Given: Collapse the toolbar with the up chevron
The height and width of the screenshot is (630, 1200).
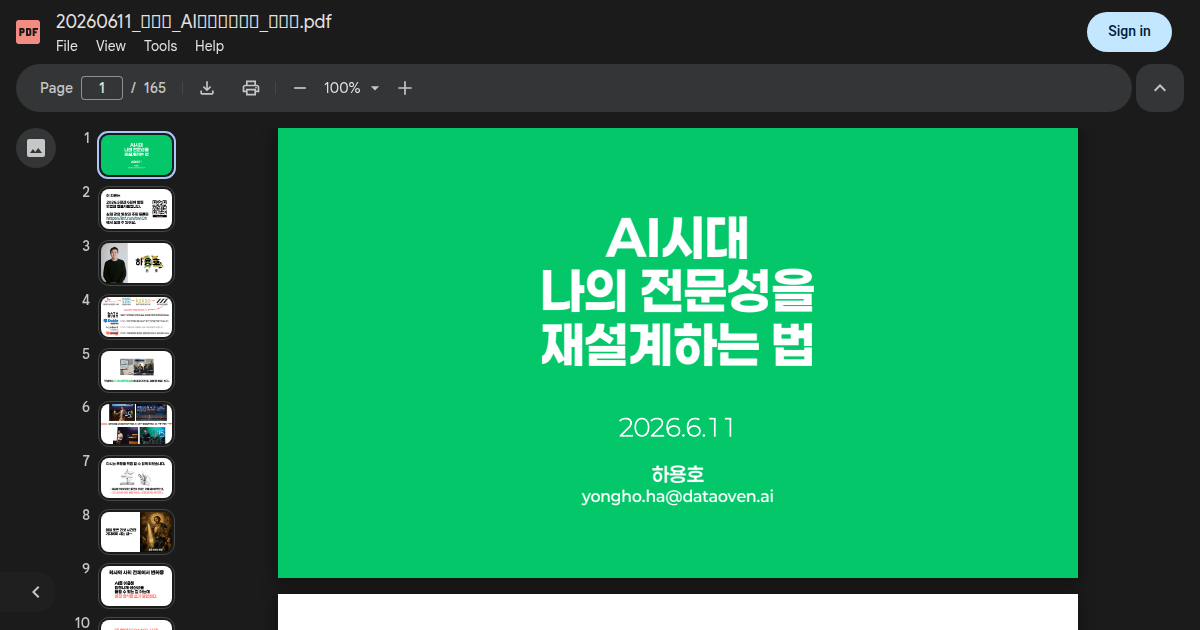Looking at the screenshot, I should (x=1160, y=88).
